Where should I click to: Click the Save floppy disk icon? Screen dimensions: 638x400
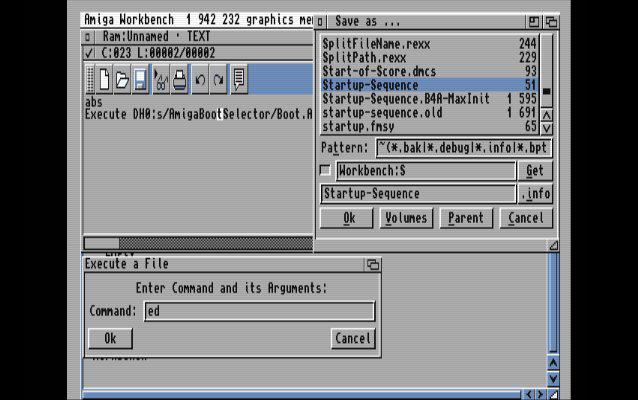click(140, 79)
